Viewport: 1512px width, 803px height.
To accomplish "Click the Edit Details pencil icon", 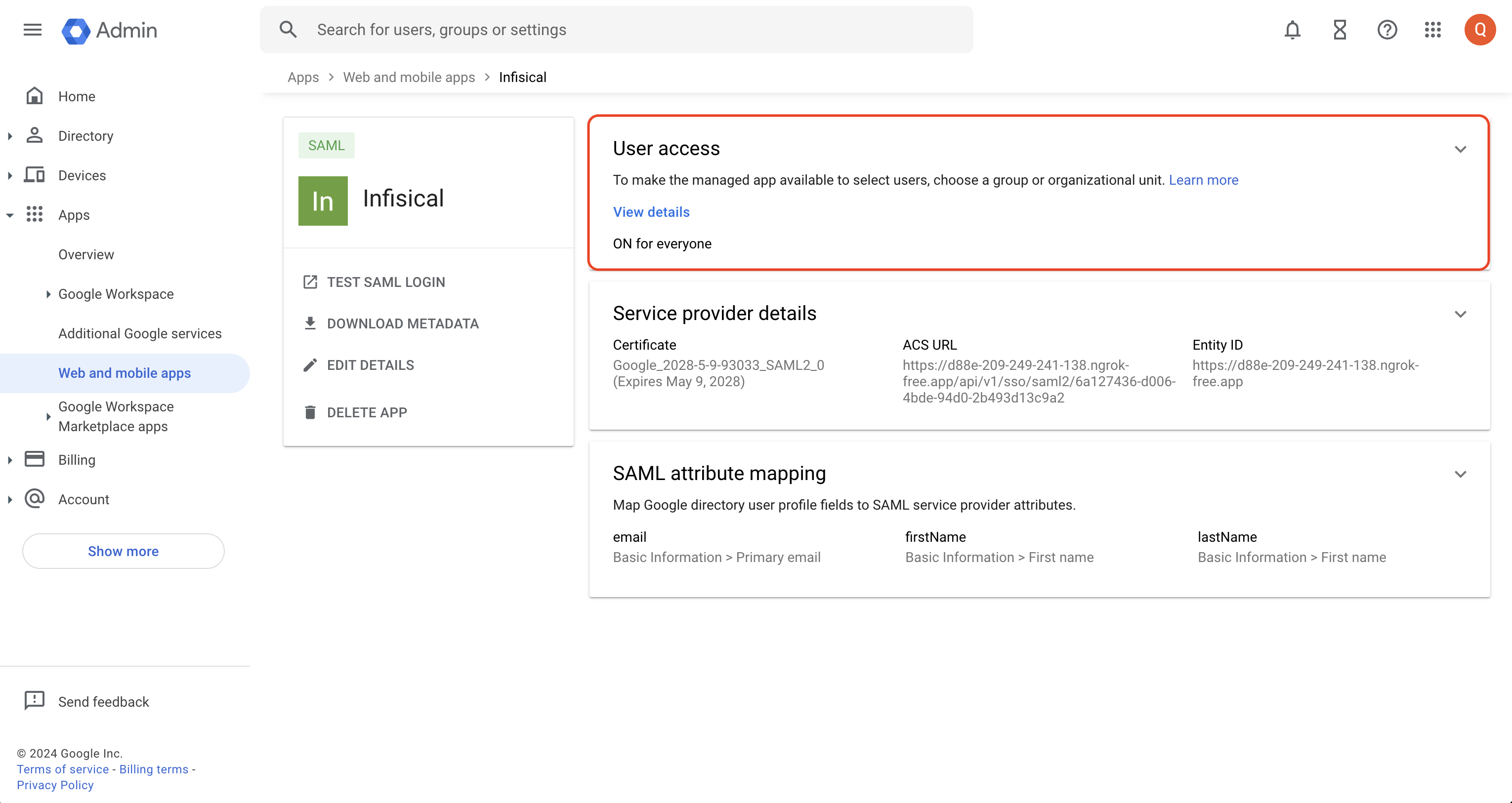I will pyautogui.click(x=310, y=365).
